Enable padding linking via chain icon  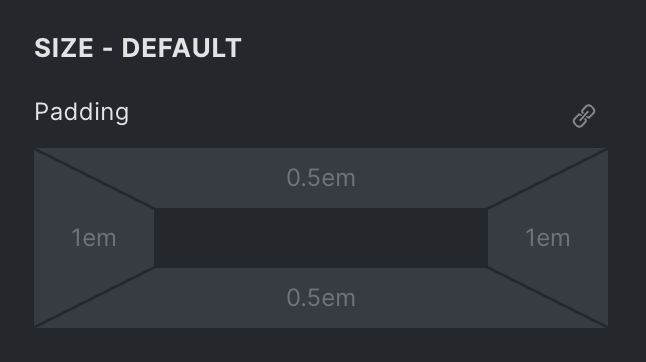(584, 116)
